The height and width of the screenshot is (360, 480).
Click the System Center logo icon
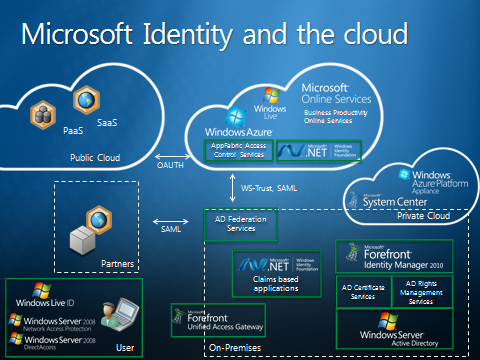click(x=353, y=200)
